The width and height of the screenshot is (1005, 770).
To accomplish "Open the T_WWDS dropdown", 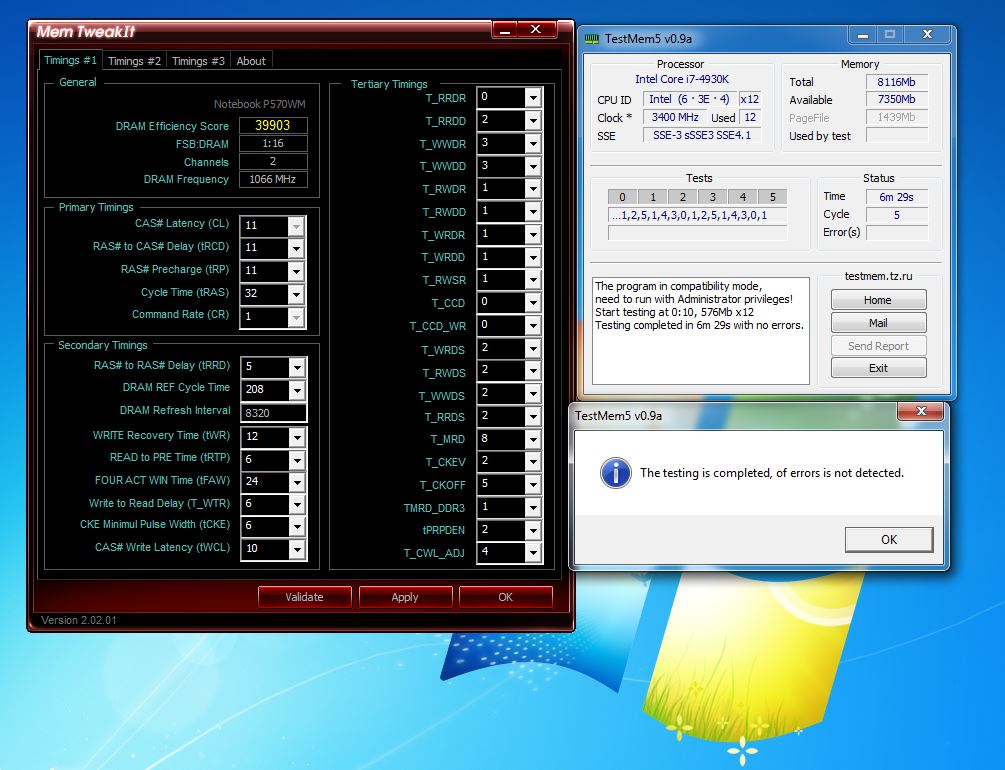I will click(x=533, y=395).
